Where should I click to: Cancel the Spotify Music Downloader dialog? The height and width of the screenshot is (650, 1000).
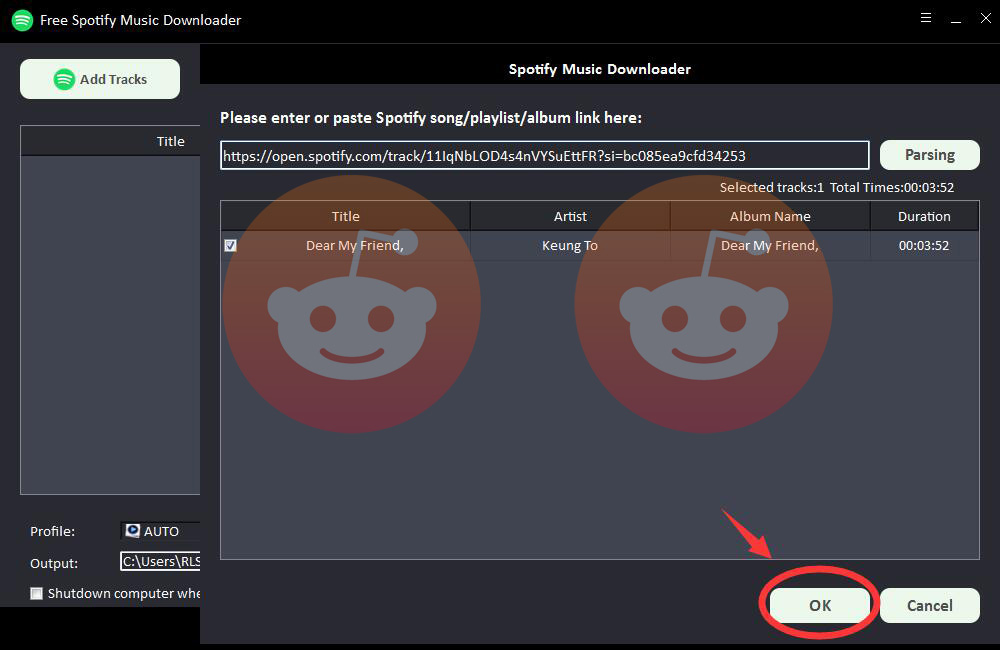tap(929, 605)
